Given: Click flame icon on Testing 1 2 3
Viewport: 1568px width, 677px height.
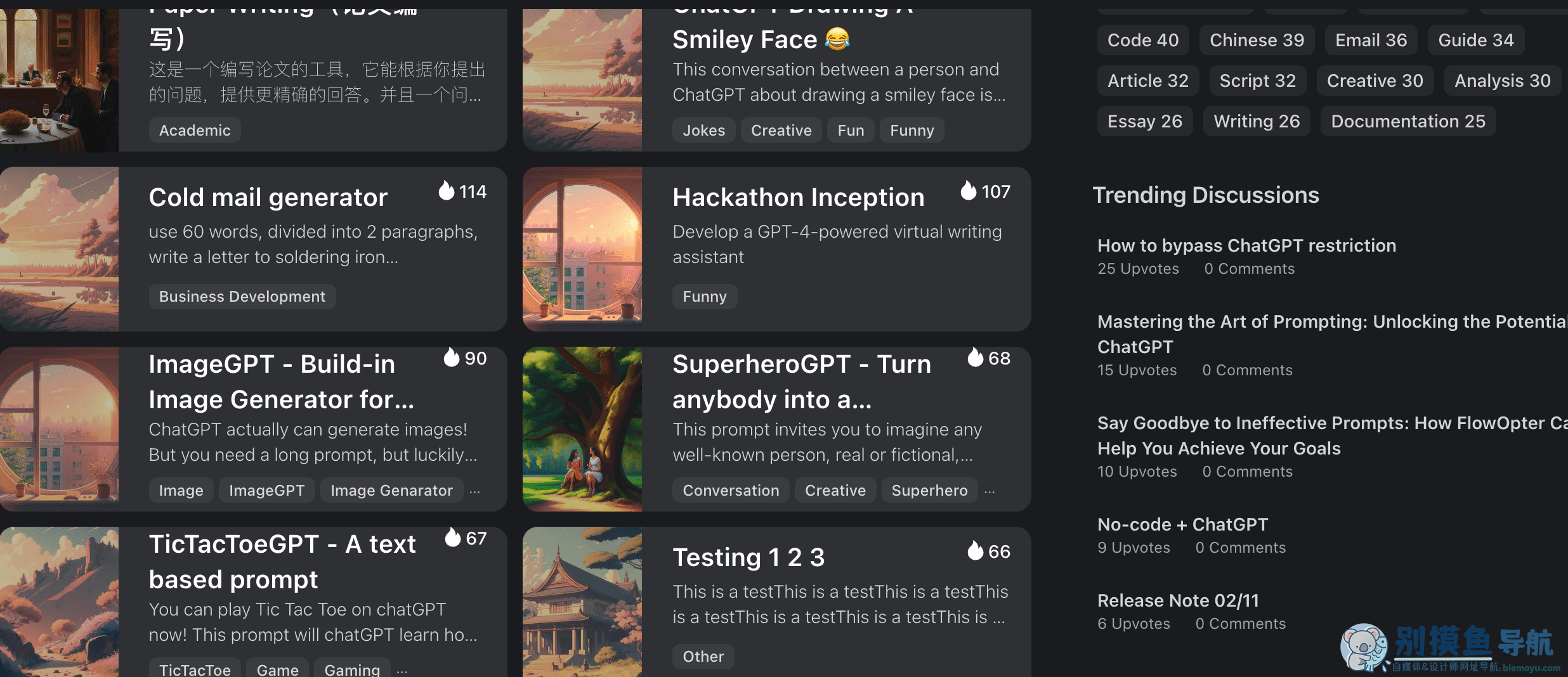Looking at the screenshot, I should (976, 551).
